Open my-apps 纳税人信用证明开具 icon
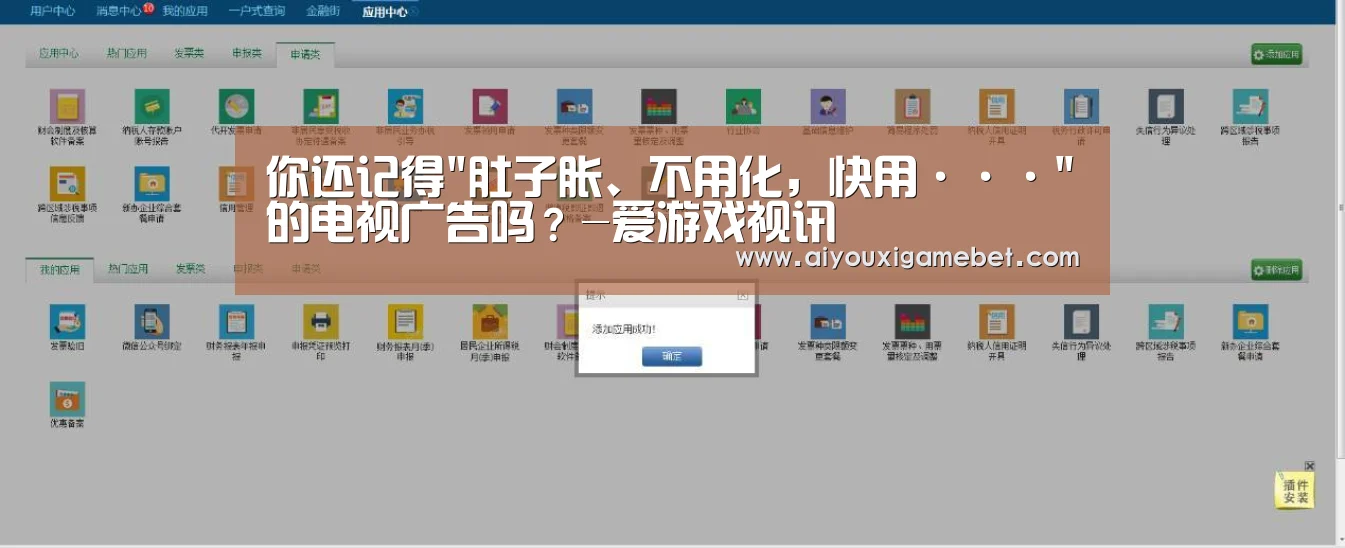This screenshot has height=548, width=1345. pyautogui.click(x=997, y=322)
